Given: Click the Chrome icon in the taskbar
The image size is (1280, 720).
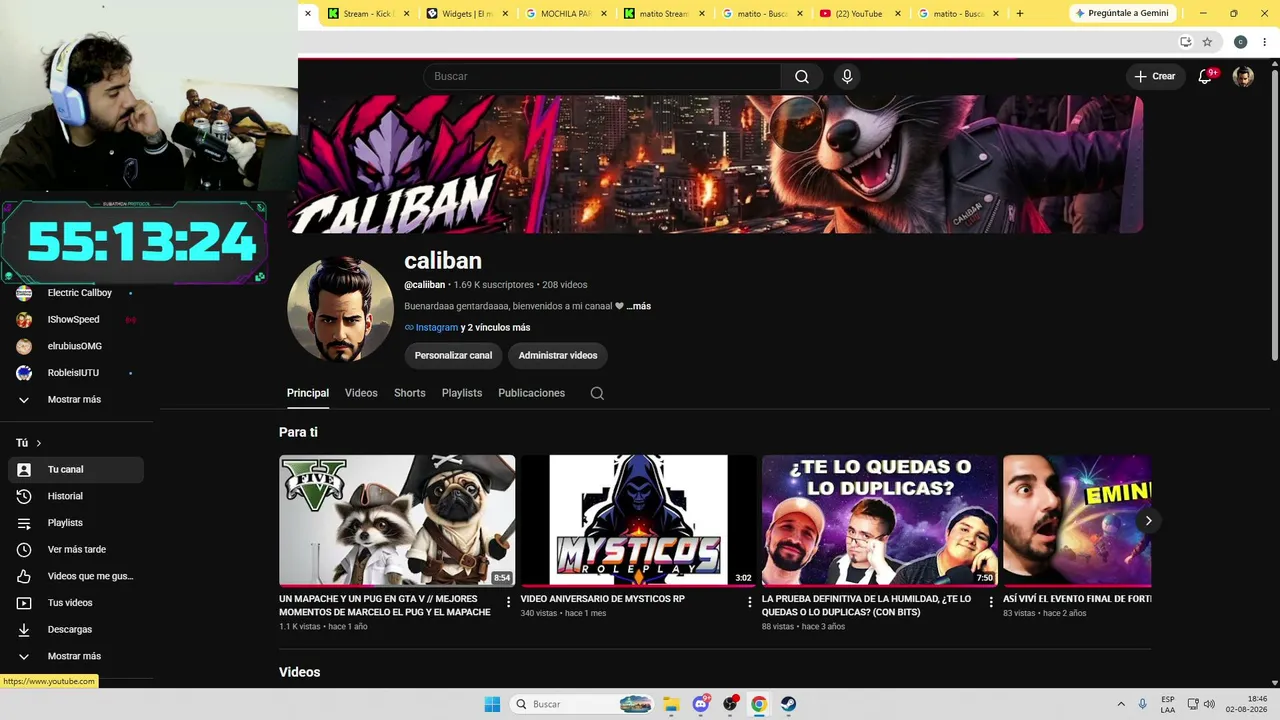Looking at the screenshot, I should pos(759,704).
